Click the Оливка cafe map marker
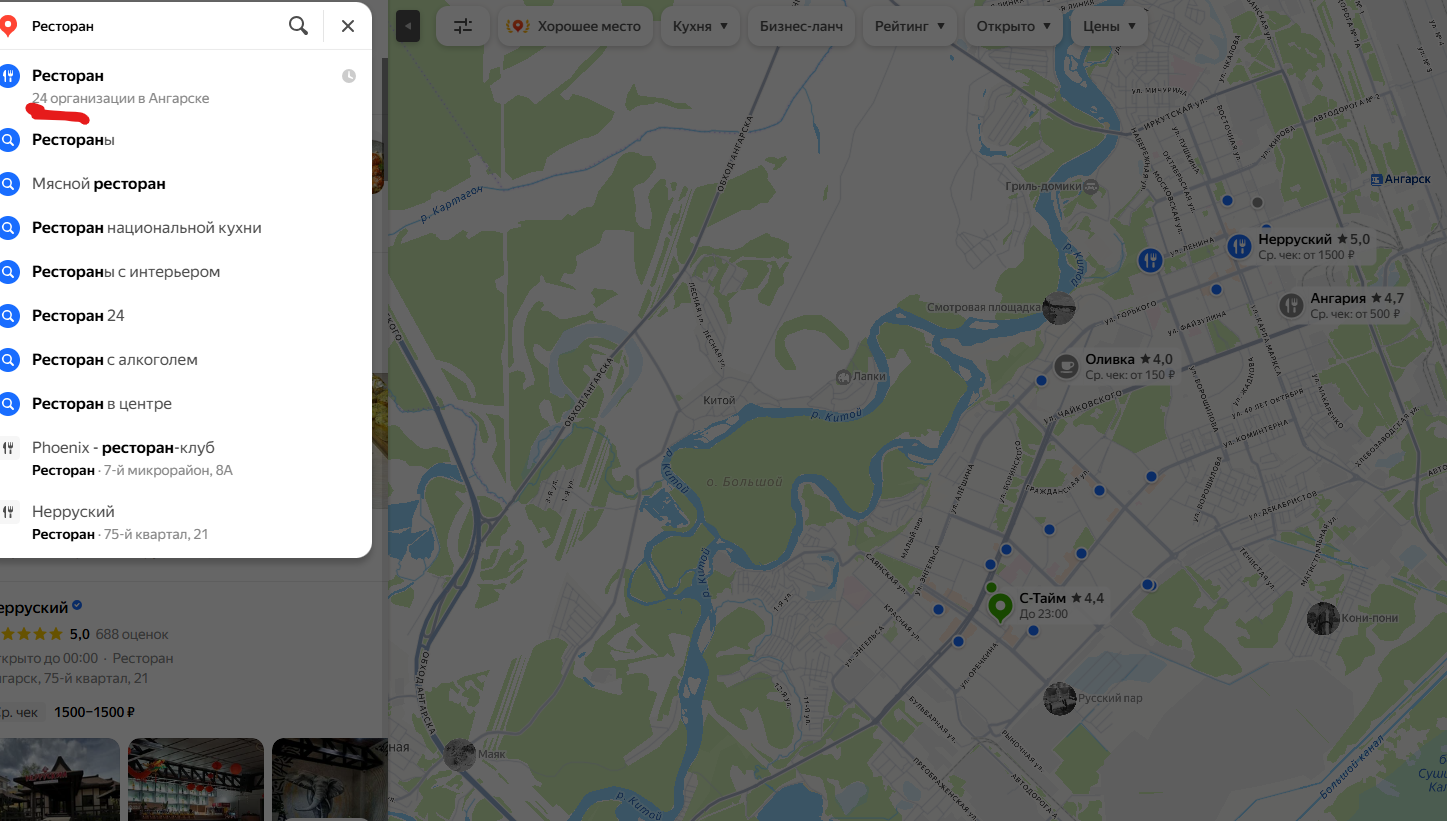This screenshot has width=1447, height=821. [1067, 366]
